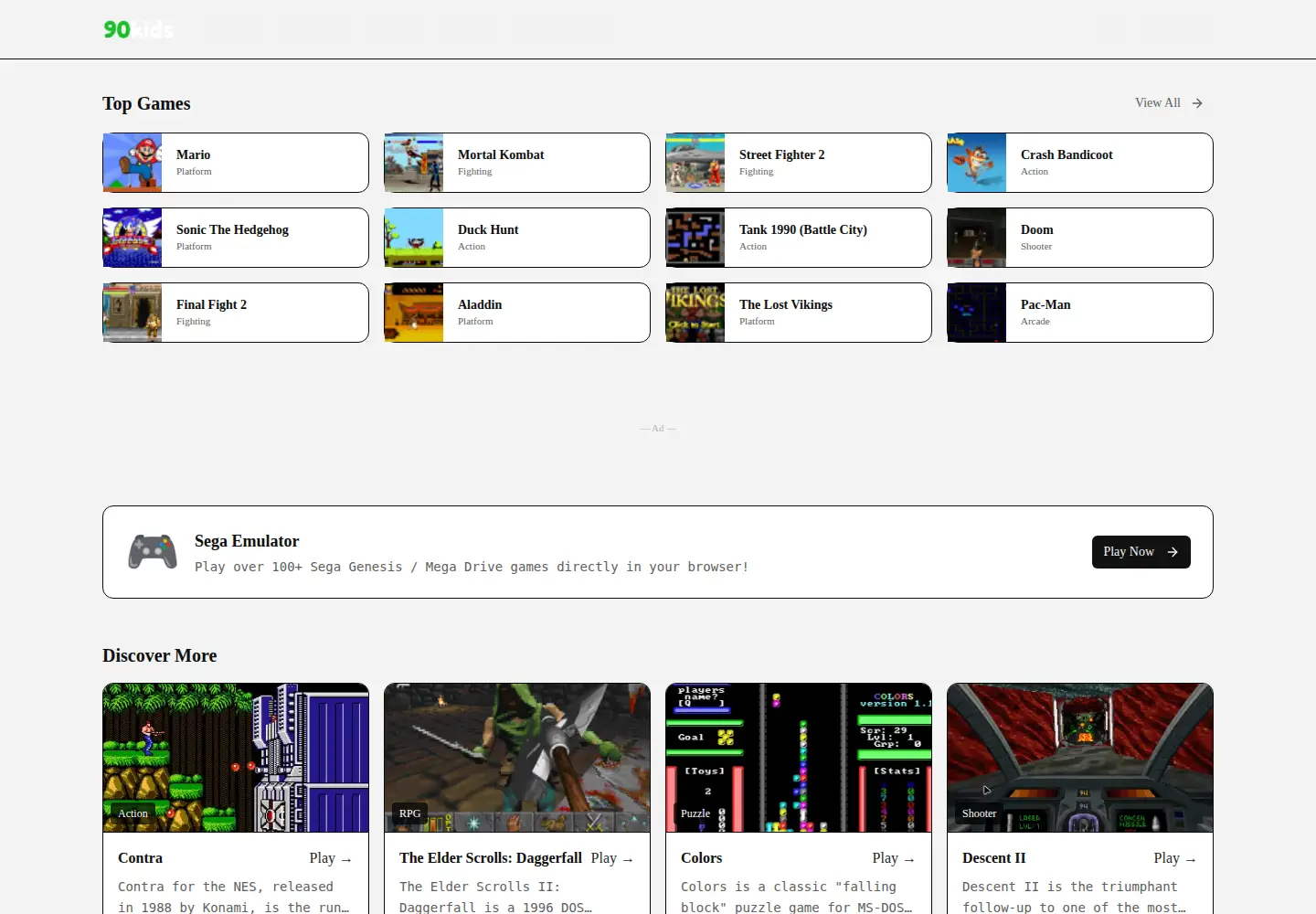The image size is (1316, 914).
Task: Click Play link for Colors
Action: (894, 858)
